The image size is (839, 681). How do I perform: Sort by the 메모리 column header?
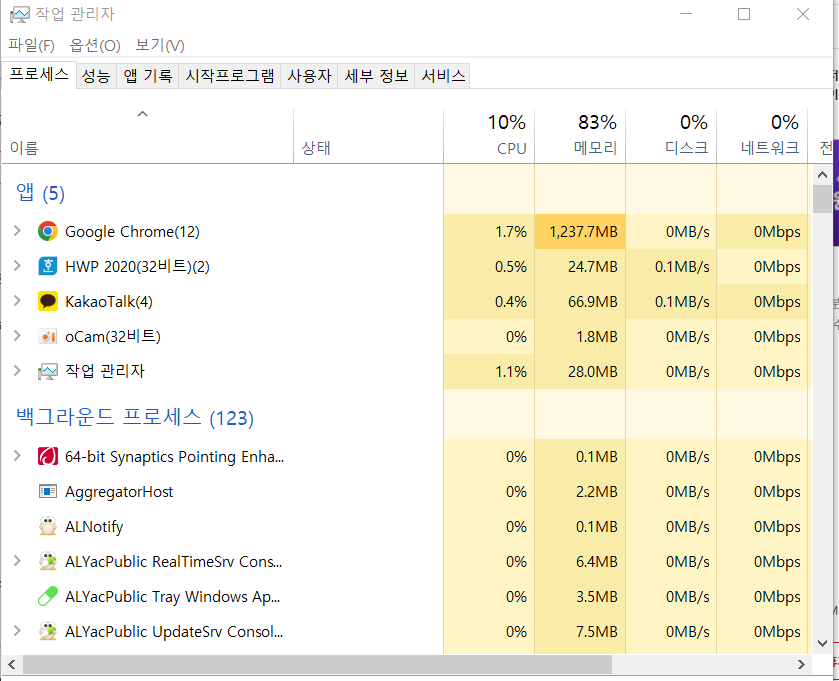580,136
